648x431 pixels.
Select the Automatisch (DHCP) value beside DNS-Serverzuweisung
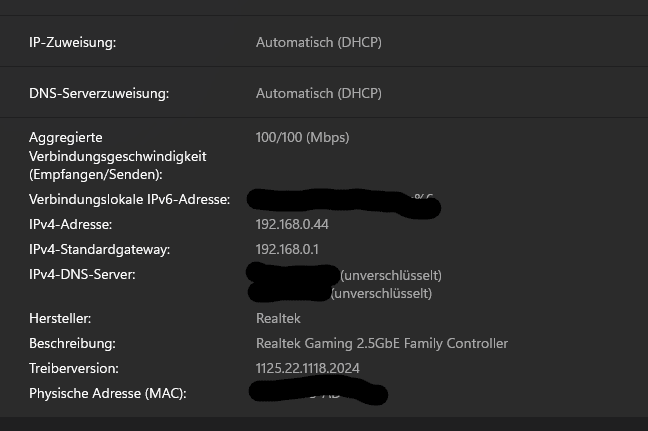coord(318,94)
